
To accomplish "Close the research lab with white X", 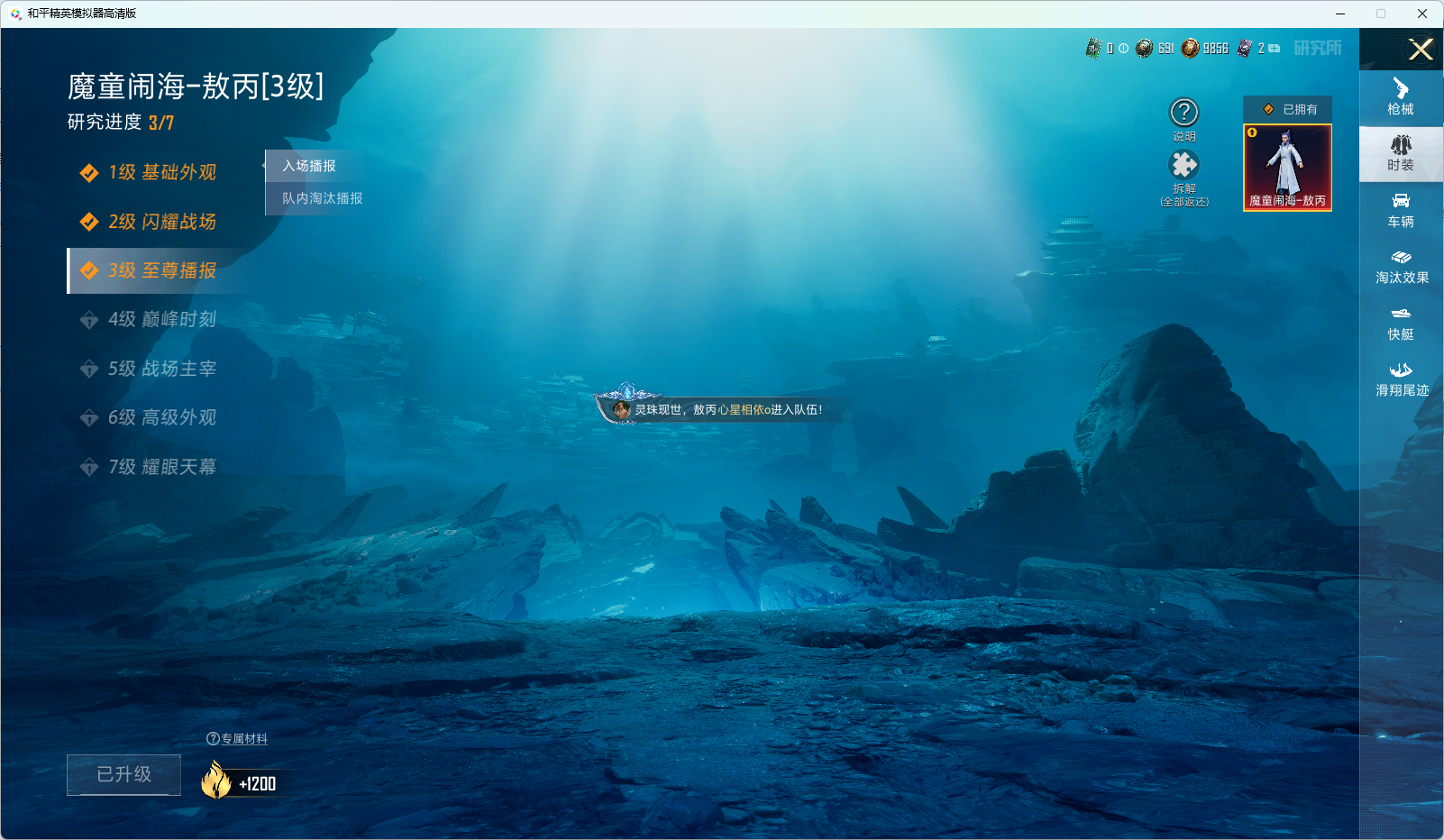I will pyautogui.click(x=1421, y=50).
